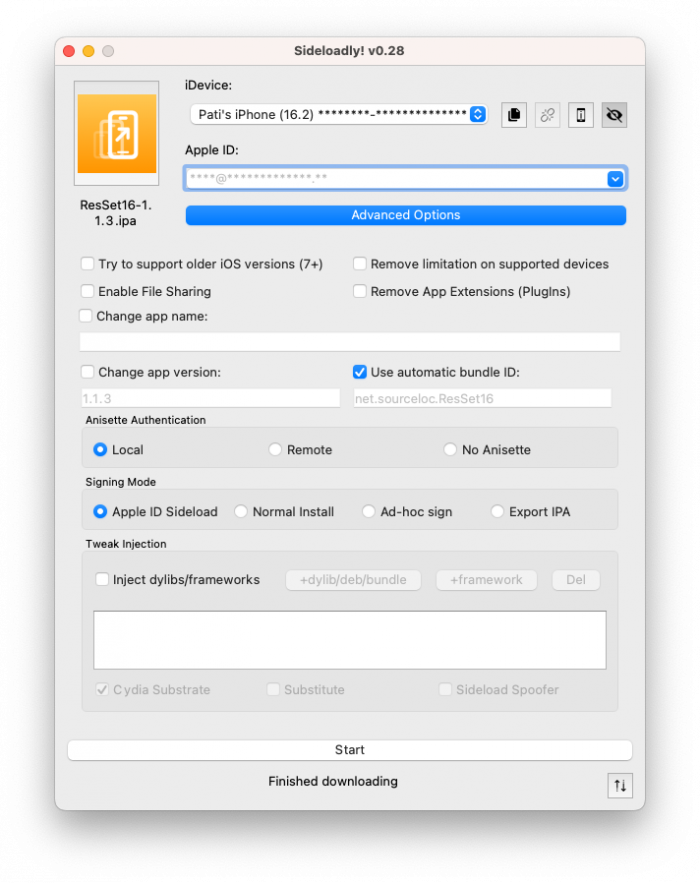Click the ResSet16-1.1.3.ipa file name
Viewport: 700px width, 883px height.
coord(115,213)
